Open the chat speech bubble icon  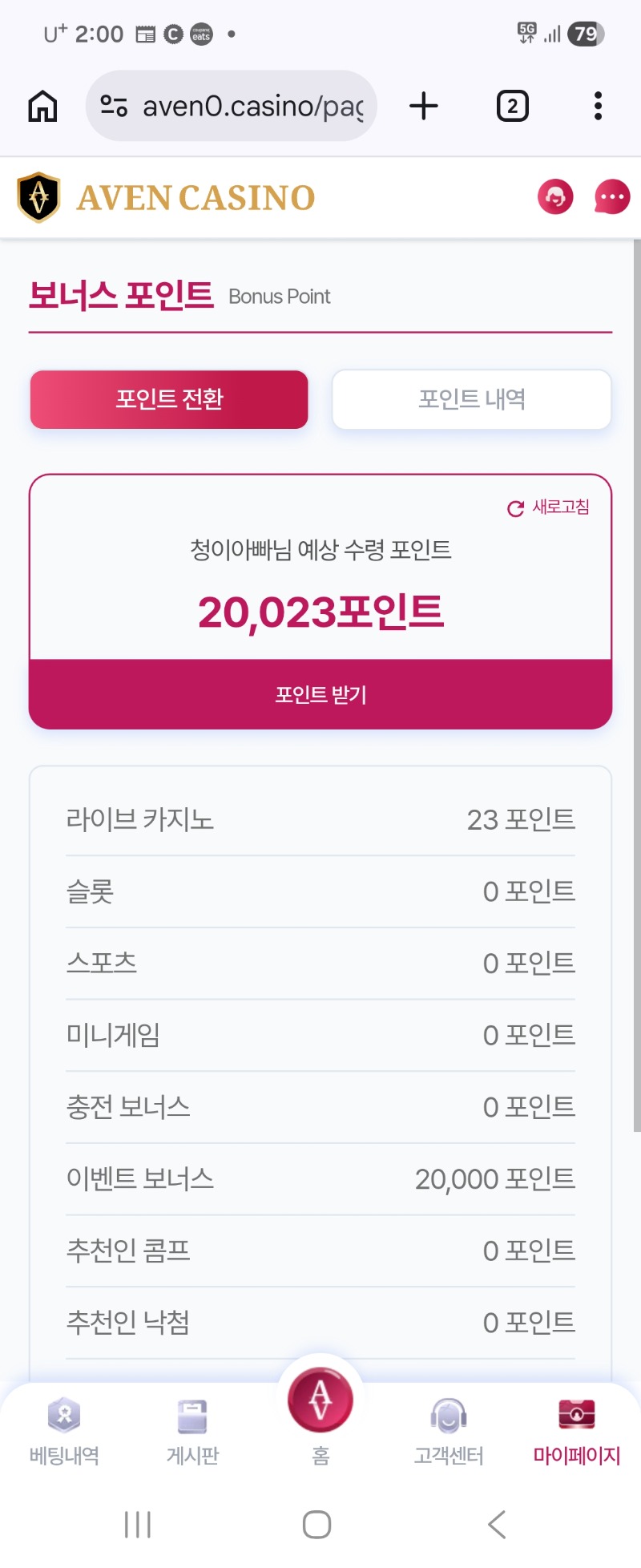tap(612, 197)
